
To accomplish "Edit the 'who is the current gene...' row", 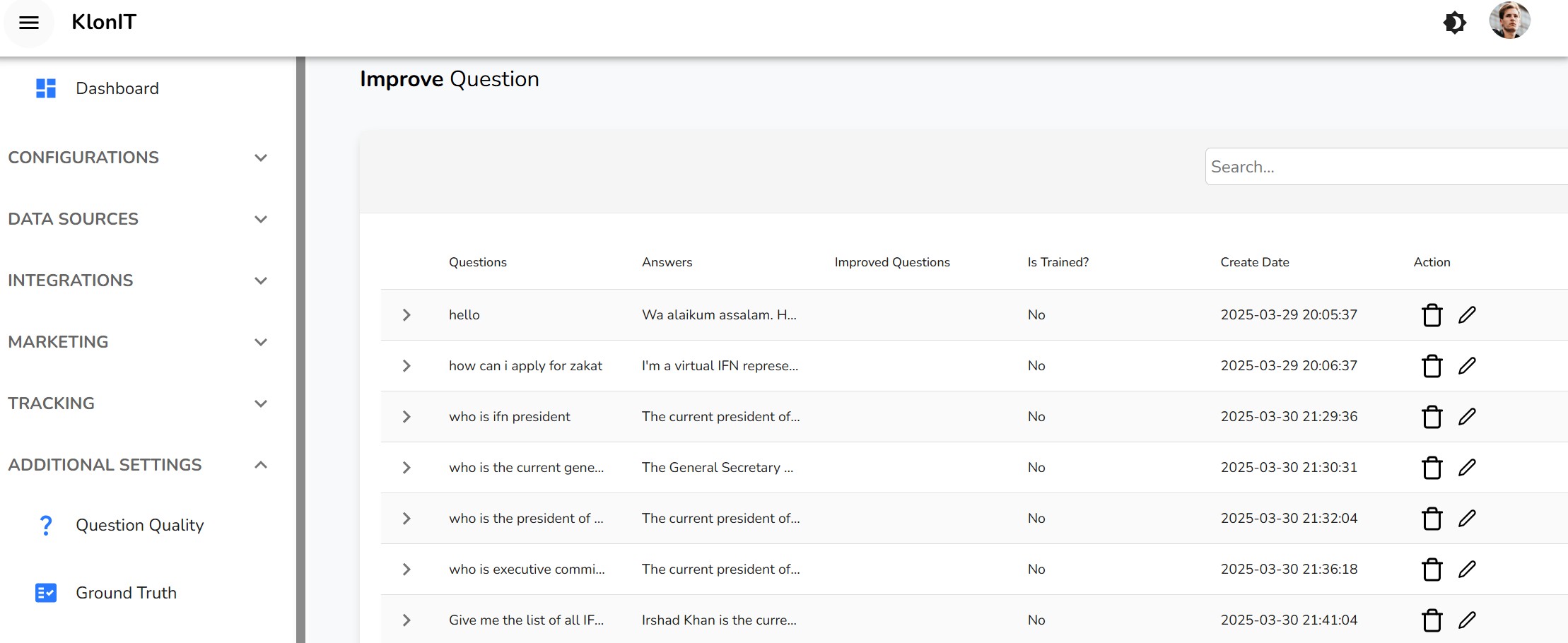I will point(1467,468).
